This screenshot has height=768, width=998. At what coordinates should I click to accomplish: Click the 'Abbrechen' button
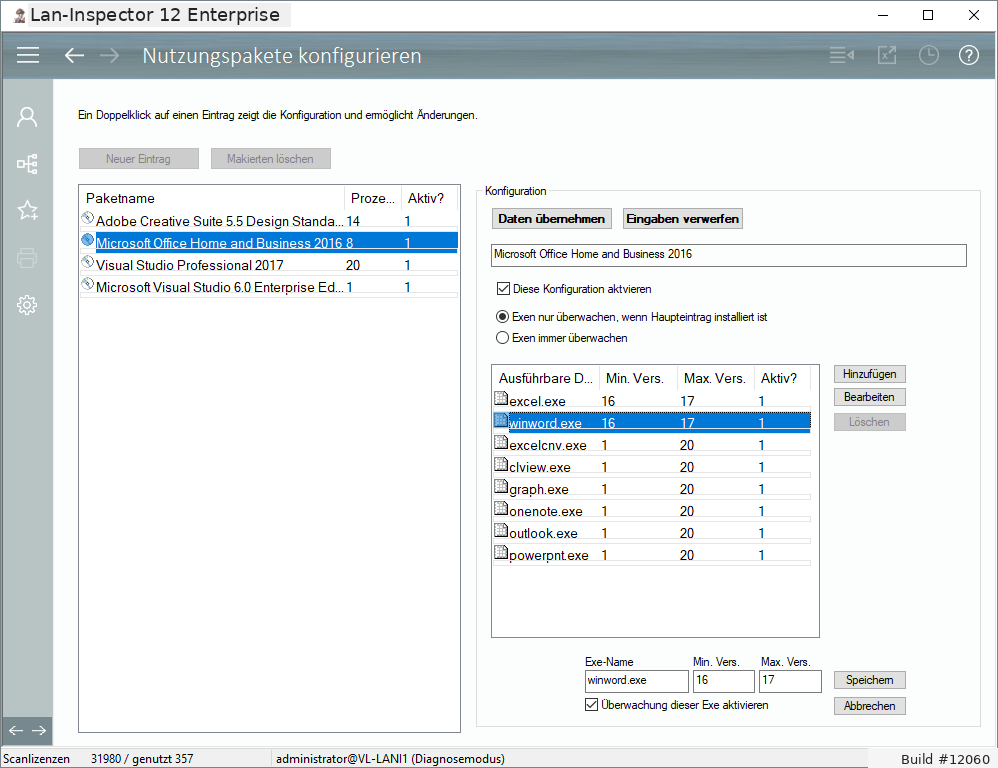tap(869, 706)
